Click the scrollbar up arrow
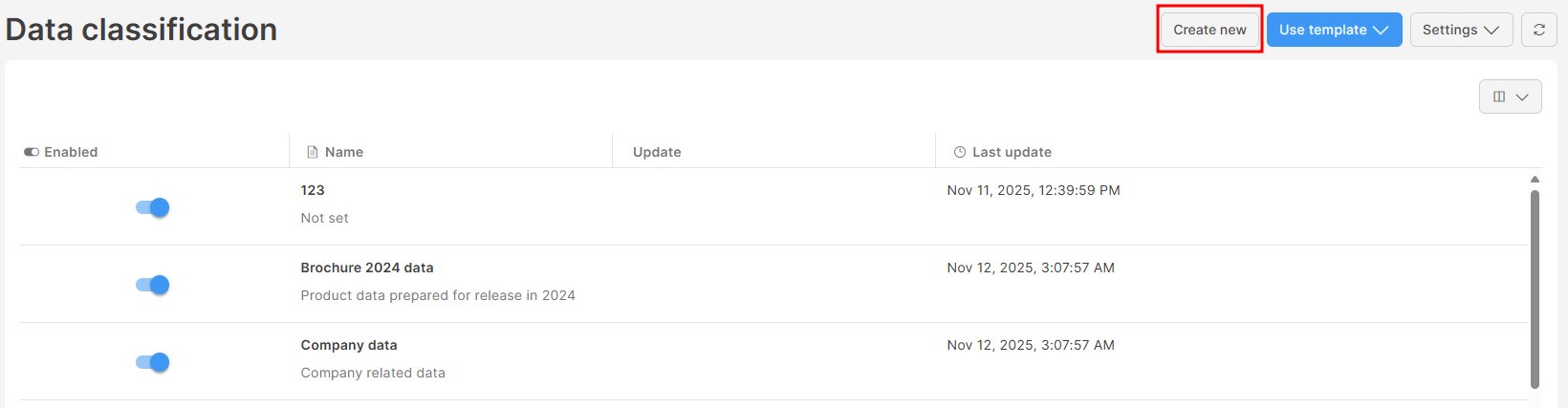 (x=1535, y=180)
